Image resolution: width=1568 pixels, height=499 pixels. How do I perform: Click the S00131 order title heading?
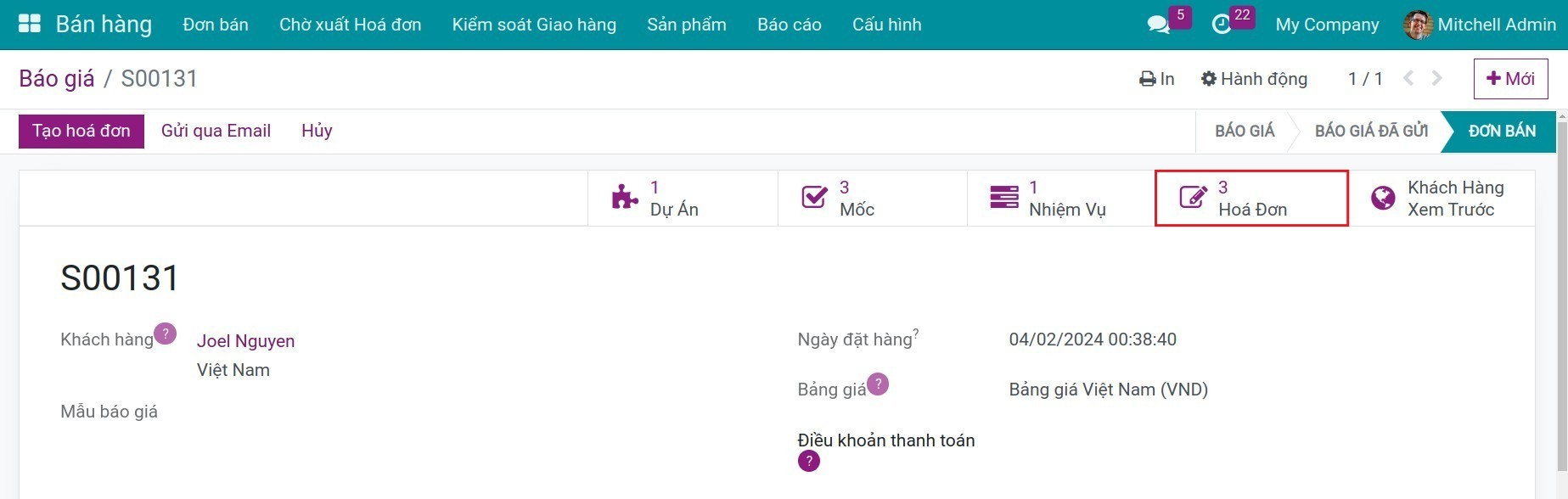(x=120, y=278)
